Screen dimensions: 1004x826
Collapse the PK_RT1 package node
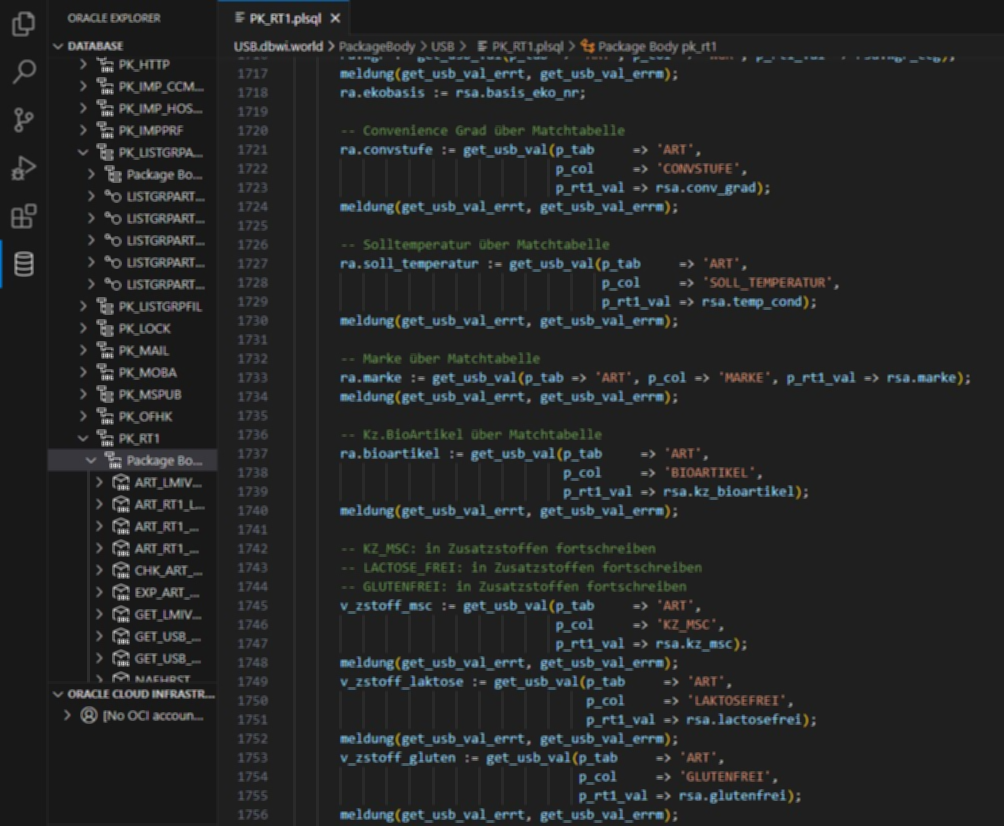pyautogui.click(x=84, y=438)
